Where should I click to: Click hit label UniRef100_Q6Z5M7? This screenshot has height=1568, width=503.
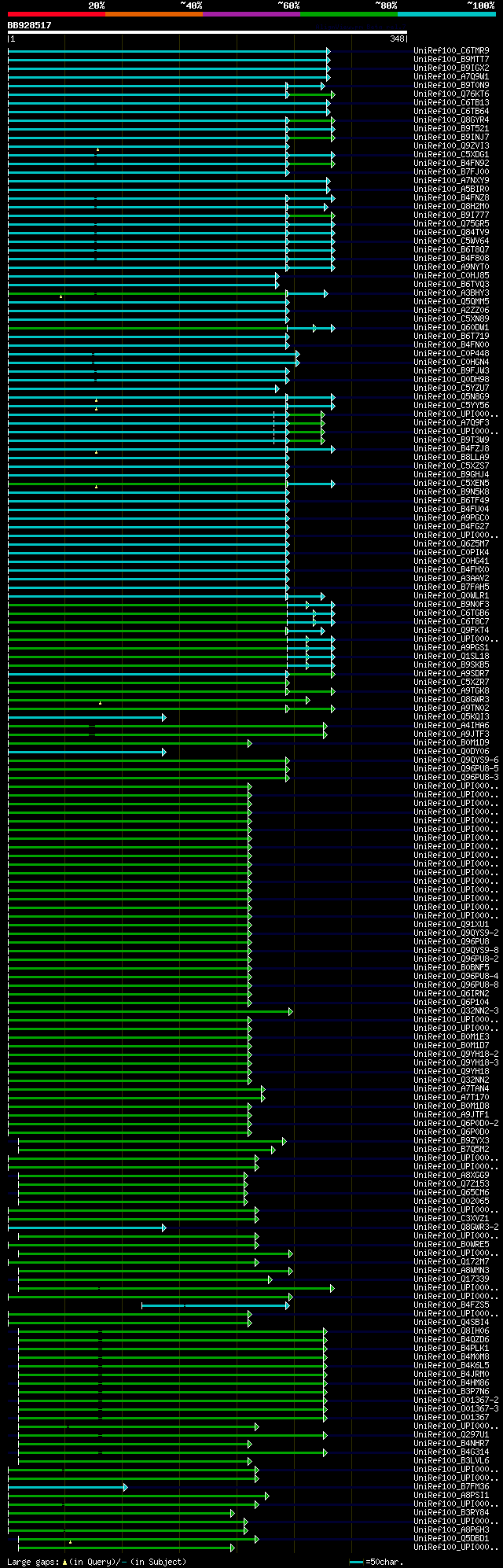tap(452, 543)
